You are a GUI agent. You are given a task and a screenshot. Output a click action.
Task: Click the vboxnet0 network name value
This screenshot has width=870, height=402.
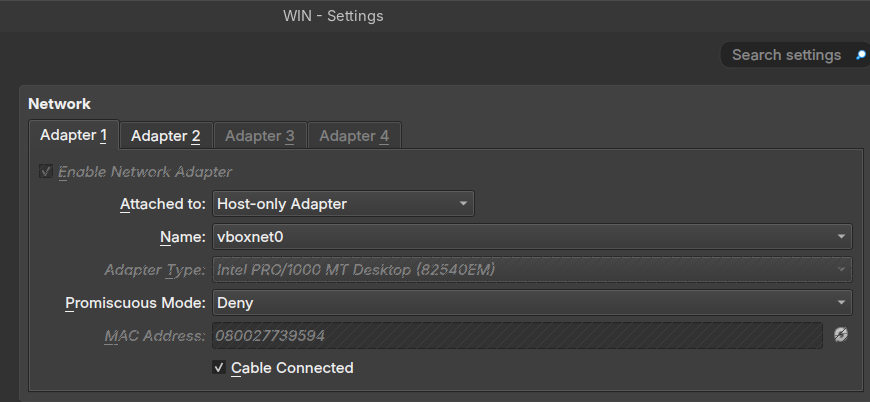point(250,237)
